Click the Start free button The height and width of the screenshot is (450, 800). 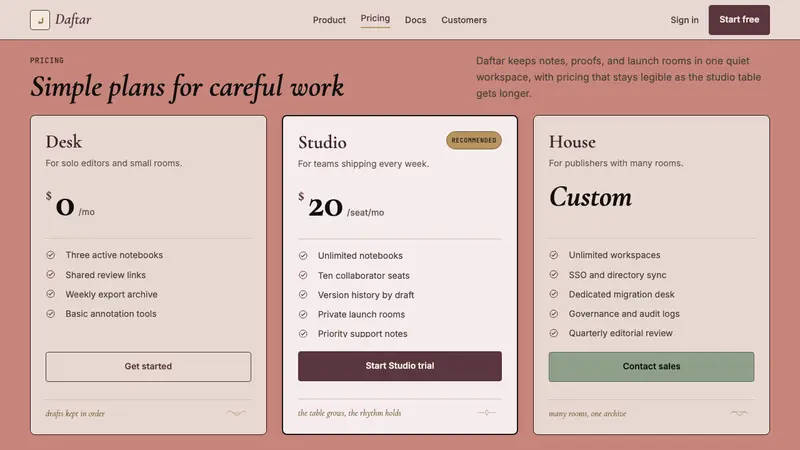tap(739, 20)
